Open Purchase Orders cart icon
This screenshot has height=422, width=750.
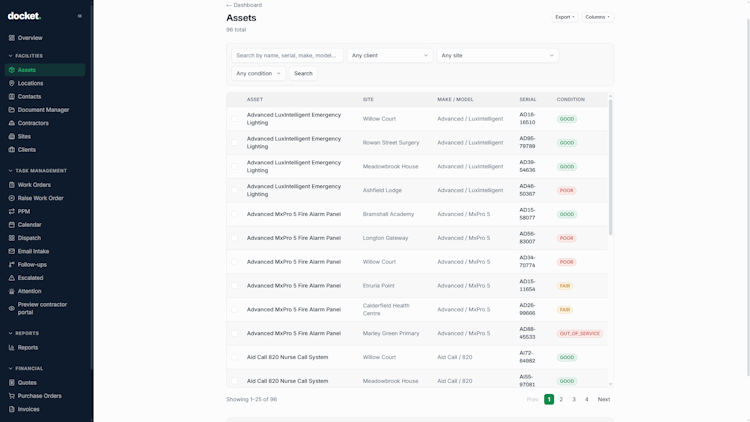point(11,396)
